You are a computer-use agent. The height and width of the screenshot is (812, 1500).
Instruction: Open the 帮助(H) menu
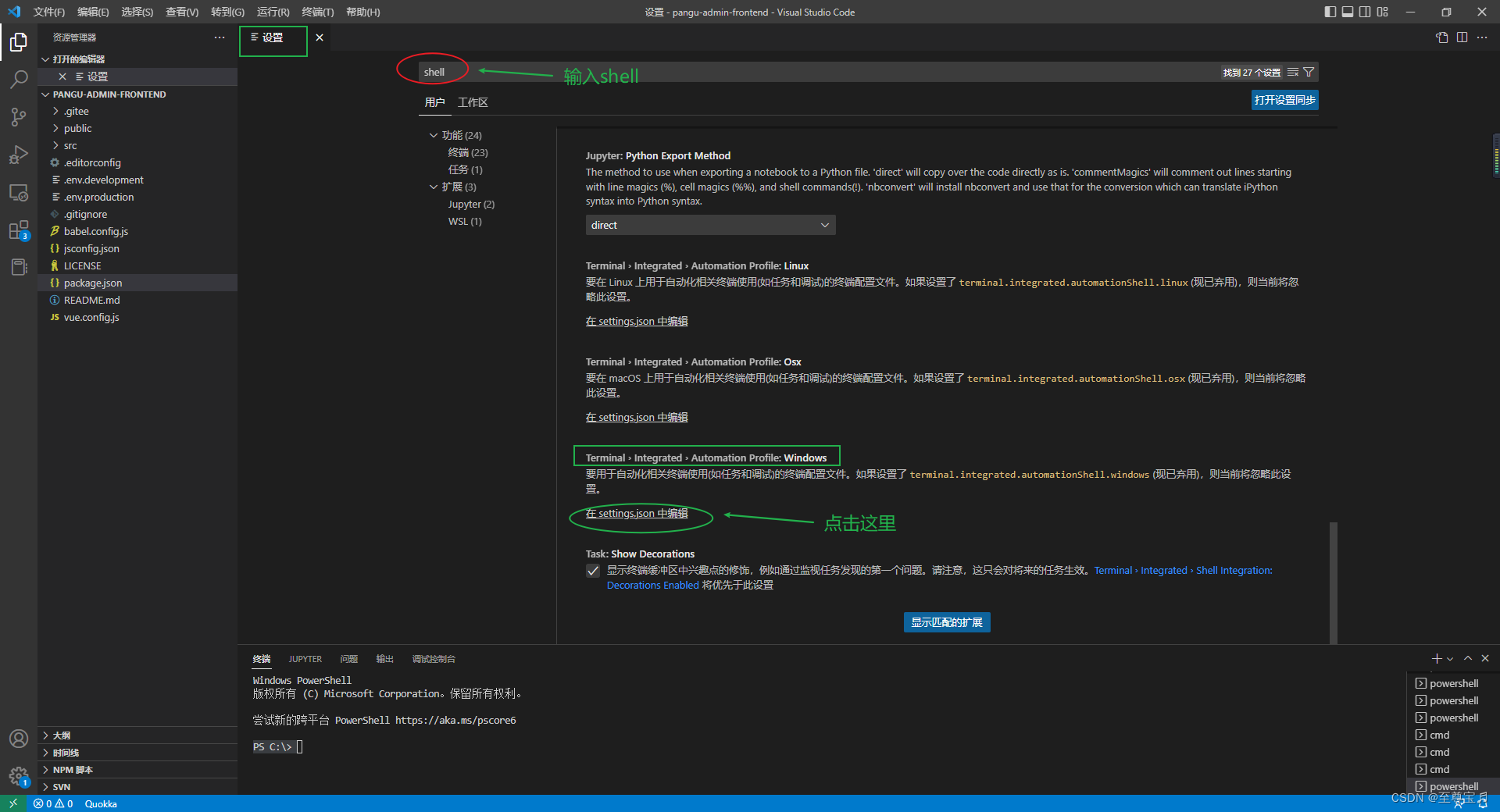(362, 12)
